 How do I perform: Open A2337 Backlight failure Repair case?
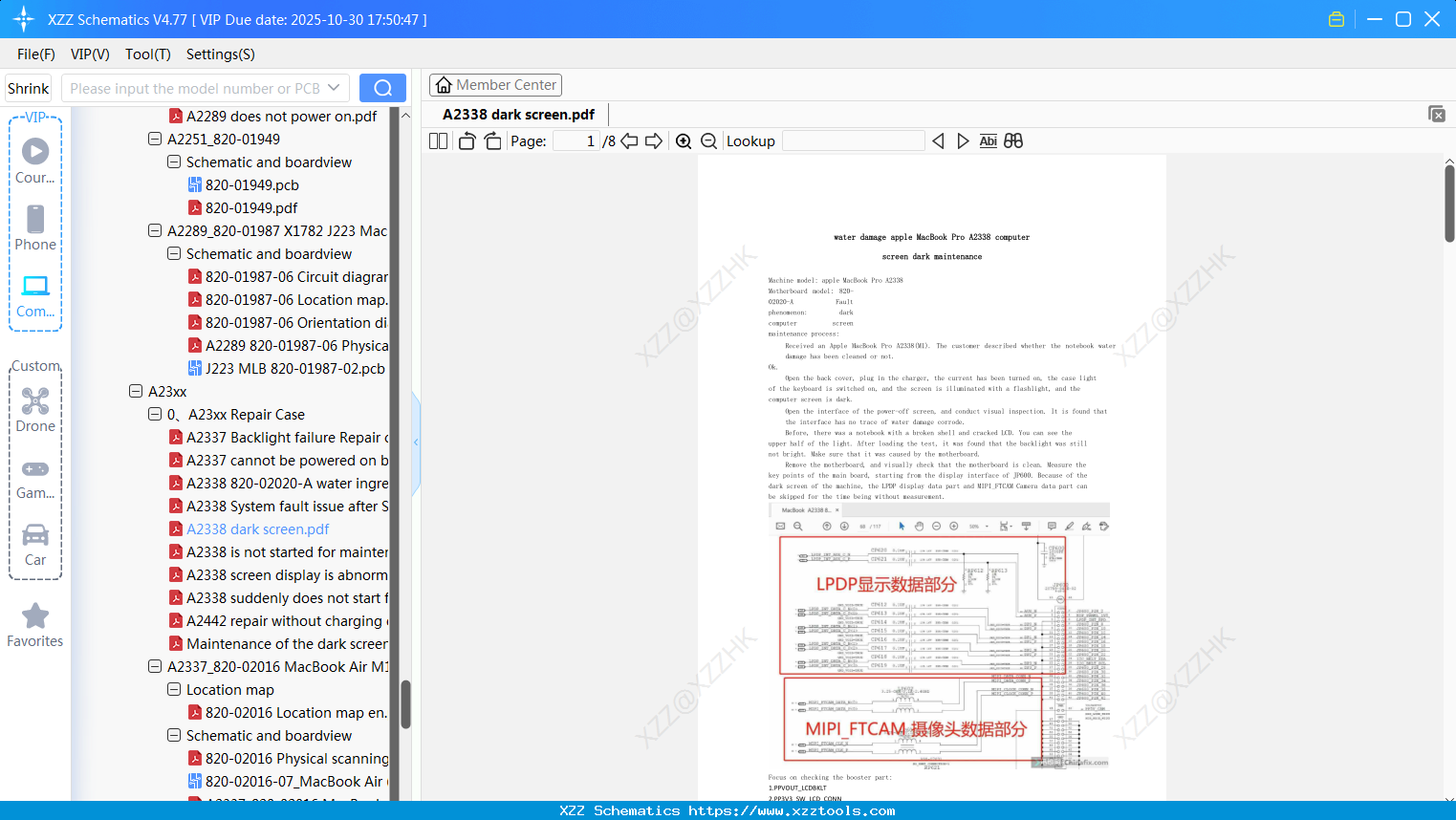(278, 438)
